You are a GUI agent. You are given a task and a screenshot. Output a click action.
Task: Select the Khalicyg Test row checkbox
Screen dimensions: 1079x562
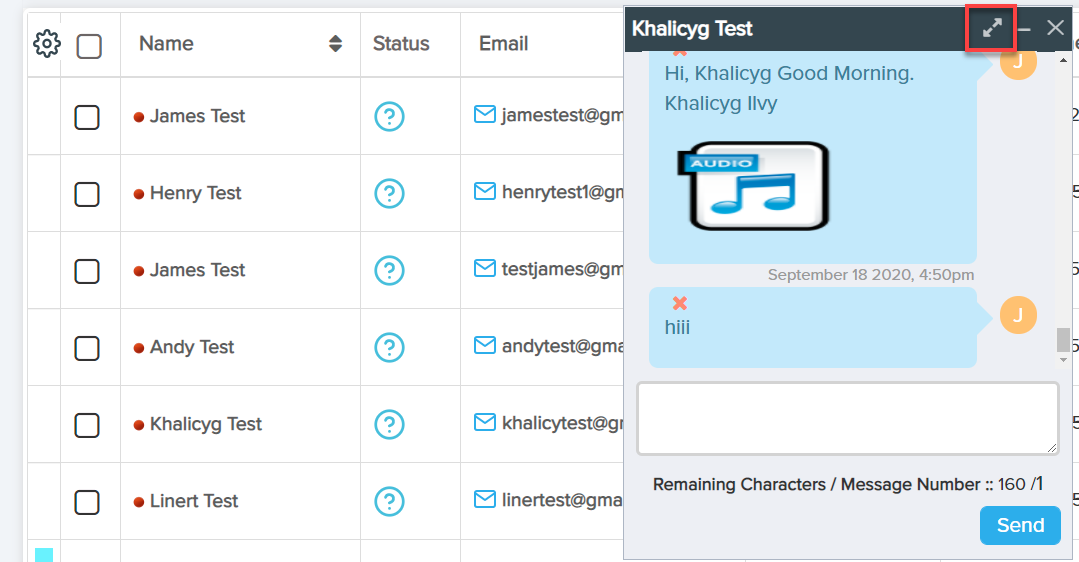(x=88, y=424)
